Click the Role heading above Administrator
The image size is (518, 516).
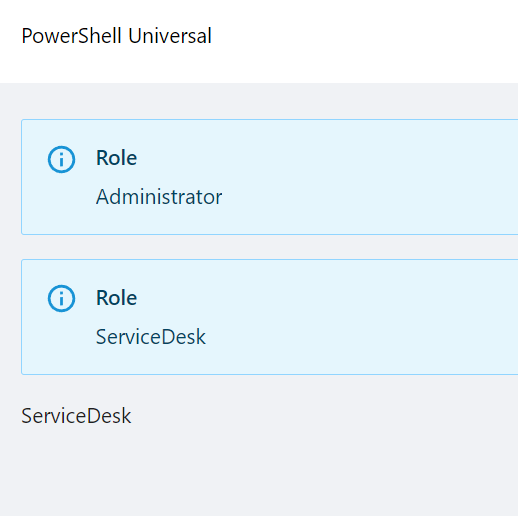[x=116, y=158]
